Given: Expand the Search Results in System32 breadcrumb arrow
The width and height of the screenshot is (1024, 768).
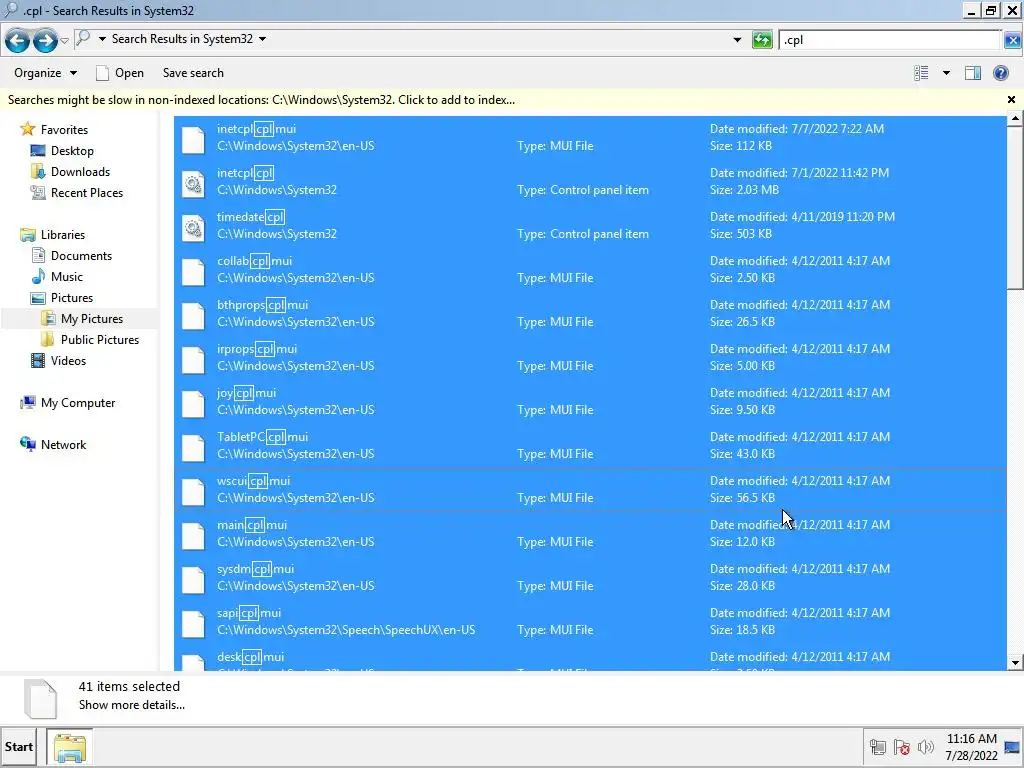Looking at the screenshot, I should point(263,39).
